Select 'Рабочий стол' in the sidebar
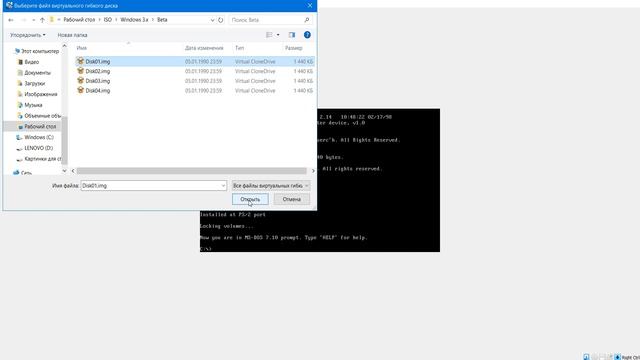 pyautogui.click(x=40, y=127)
